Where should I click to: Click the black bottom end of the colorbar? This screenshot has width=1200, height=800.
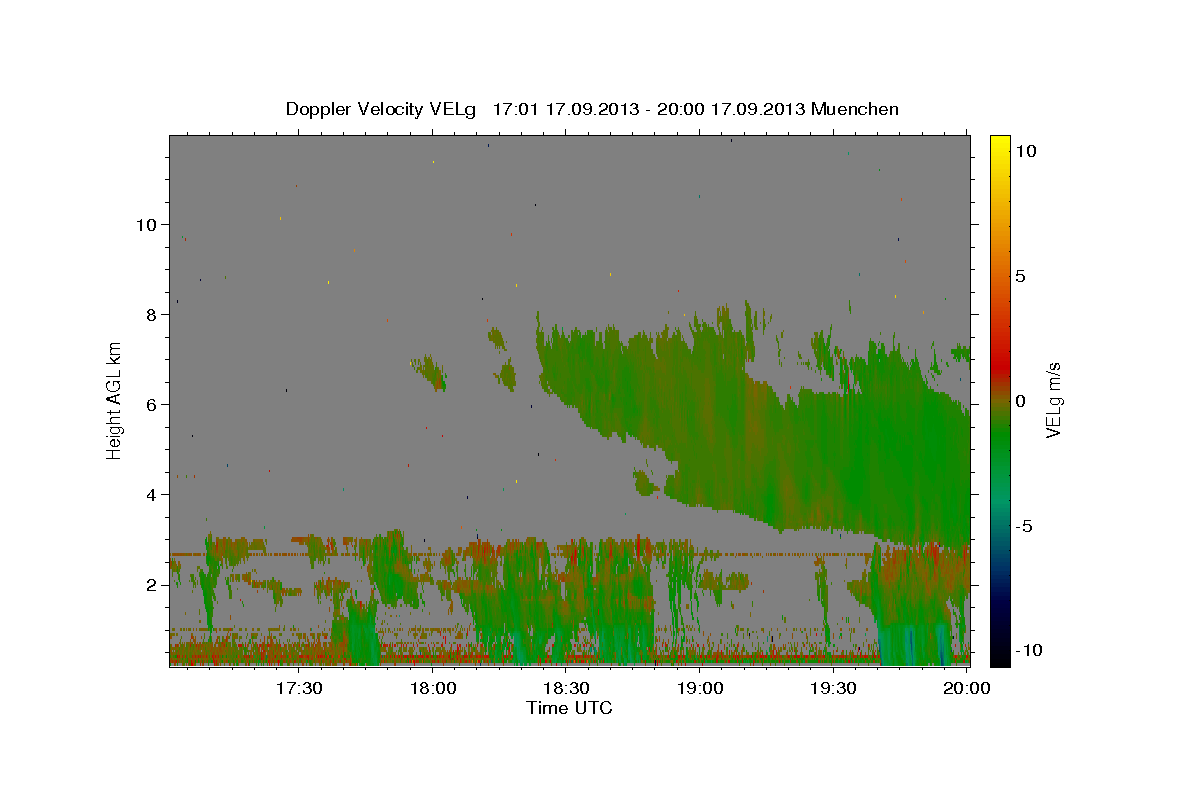click(x=1000, y=658)
